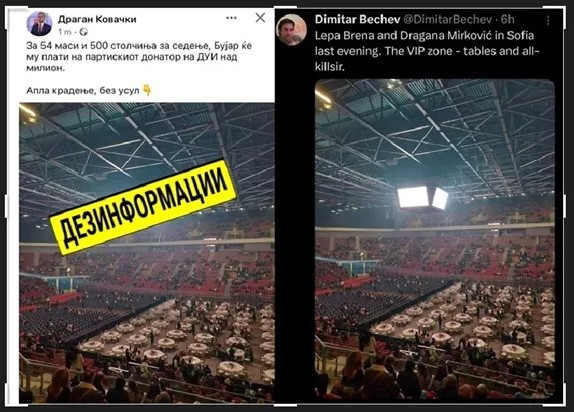Click the @DimitarBechev handle
This screenshot has height=412, width=574.
pyautogui.click(x=447, y=19)
